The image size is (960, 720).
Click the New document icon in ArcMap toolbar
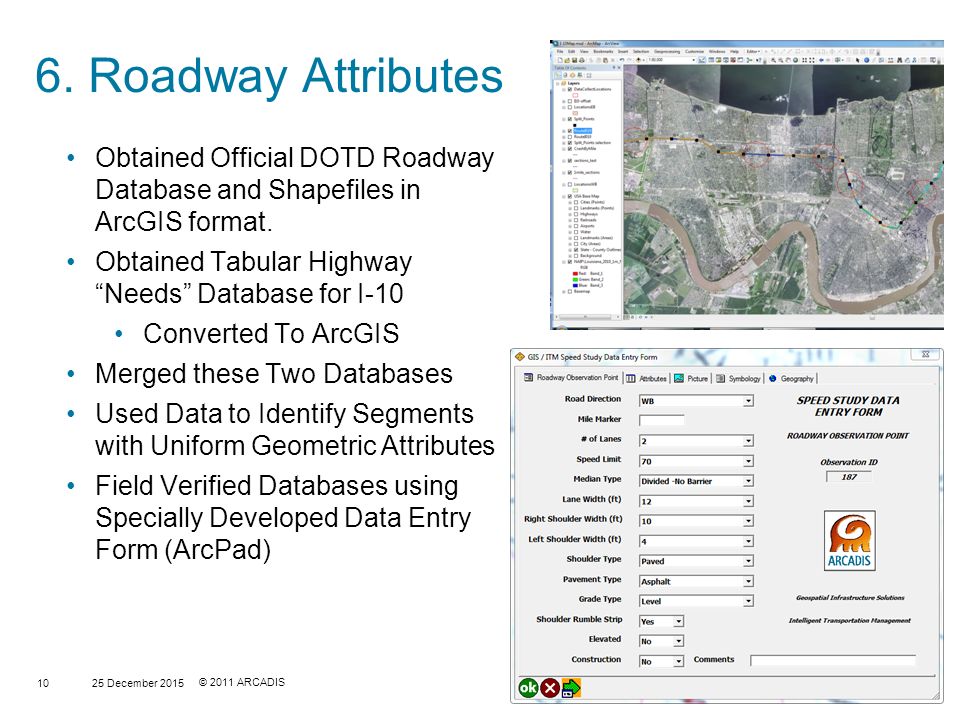pos(560,60)
